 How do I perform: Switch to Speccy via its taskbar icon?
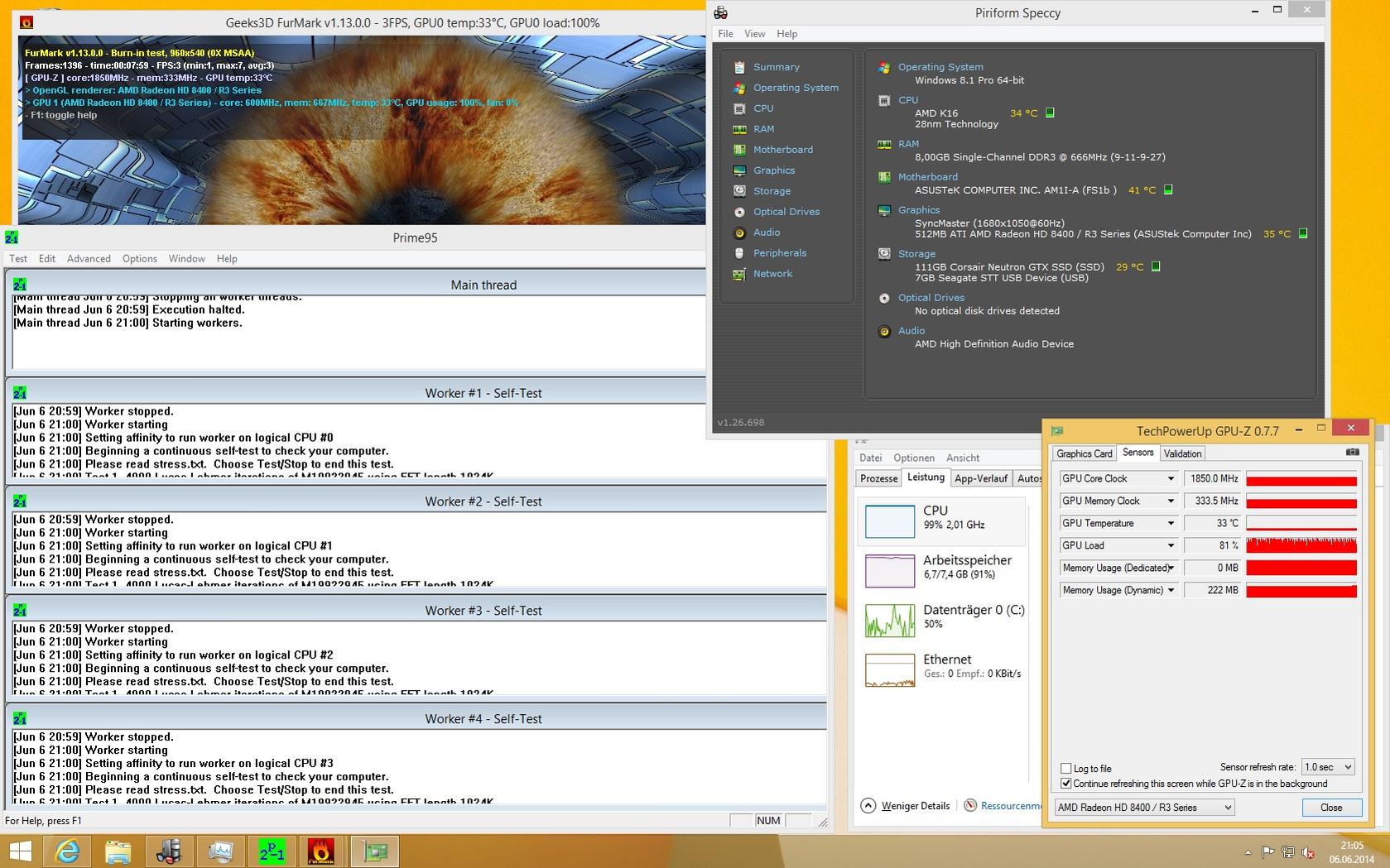pyautogui.click(x=170, y=851)
